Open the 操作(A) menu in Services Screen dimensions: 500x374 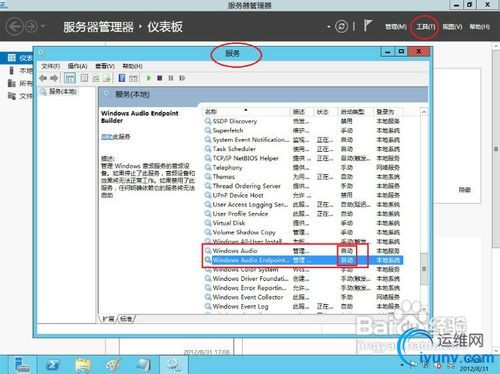click(77, 66)
